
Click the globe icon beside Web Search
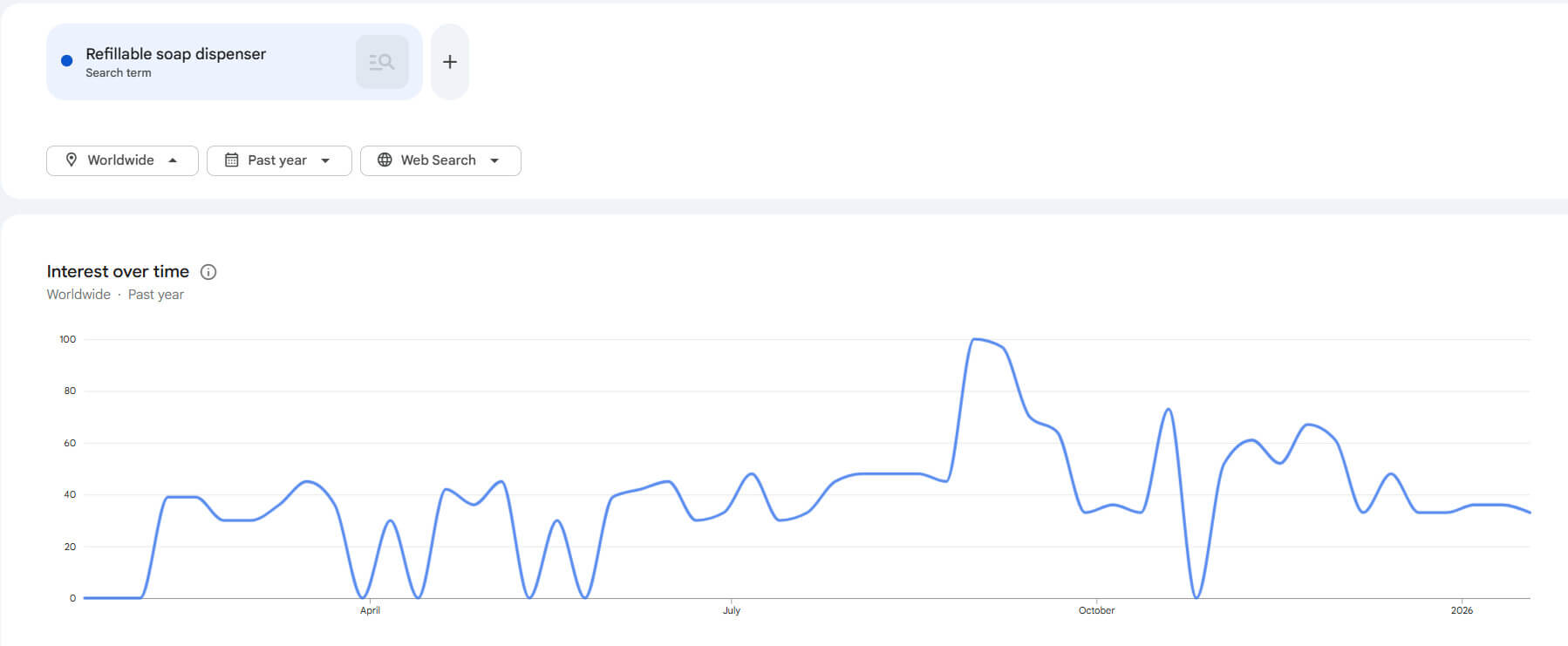(x=385, y=160)
